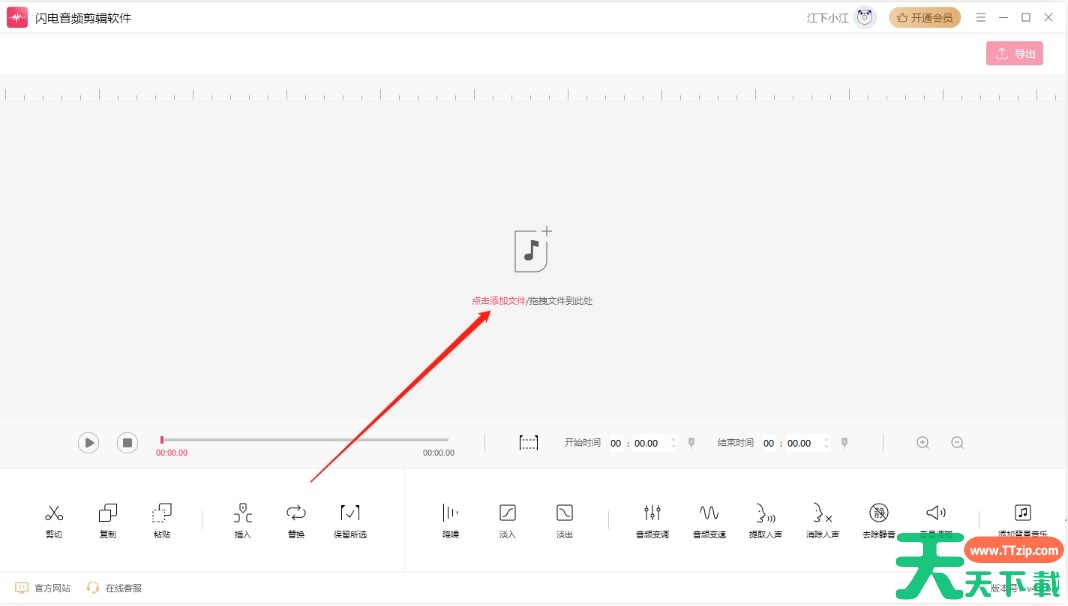Choose the Paste (粘贴) tool

tap(162, 513)
